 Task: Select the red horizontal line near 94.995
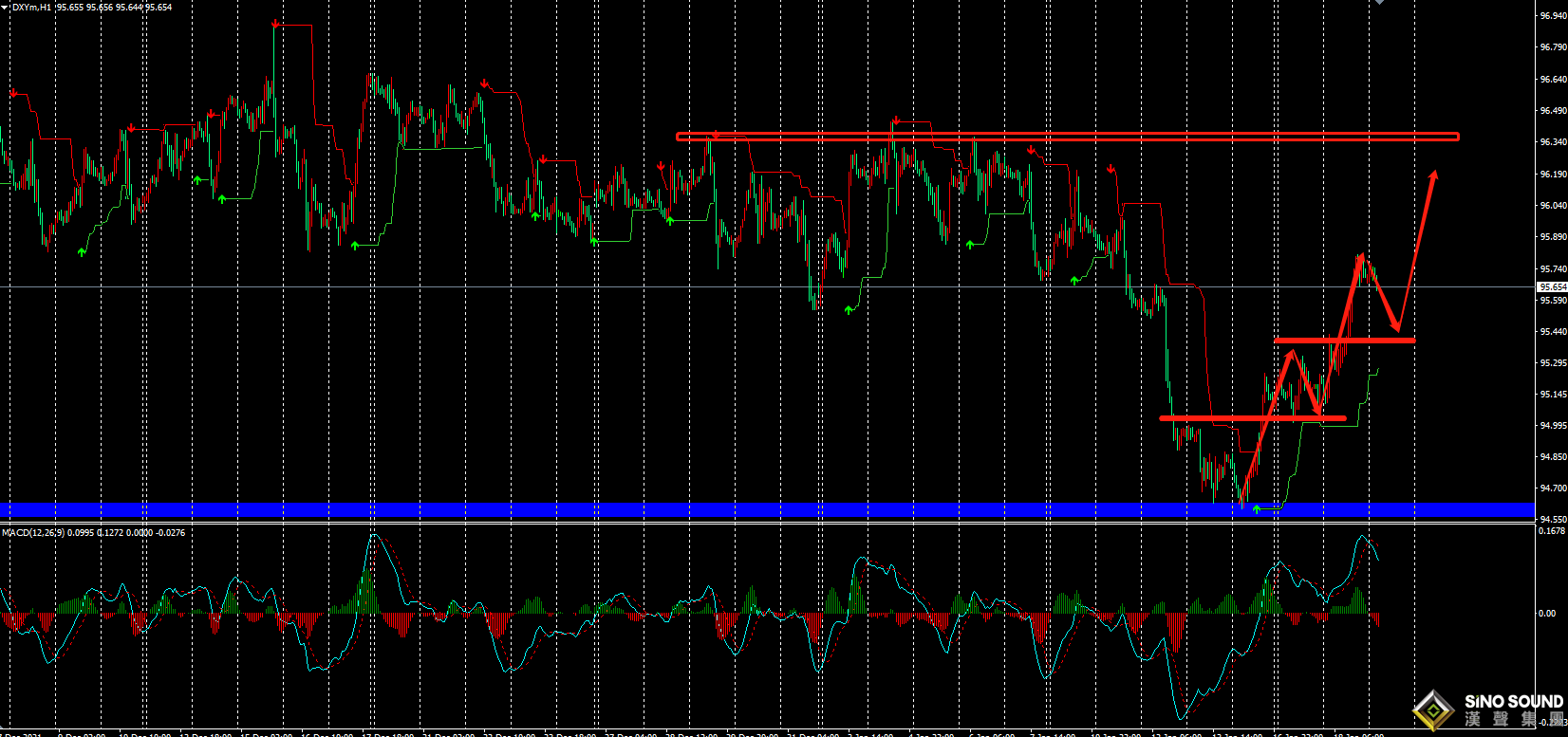point(1253,417)
